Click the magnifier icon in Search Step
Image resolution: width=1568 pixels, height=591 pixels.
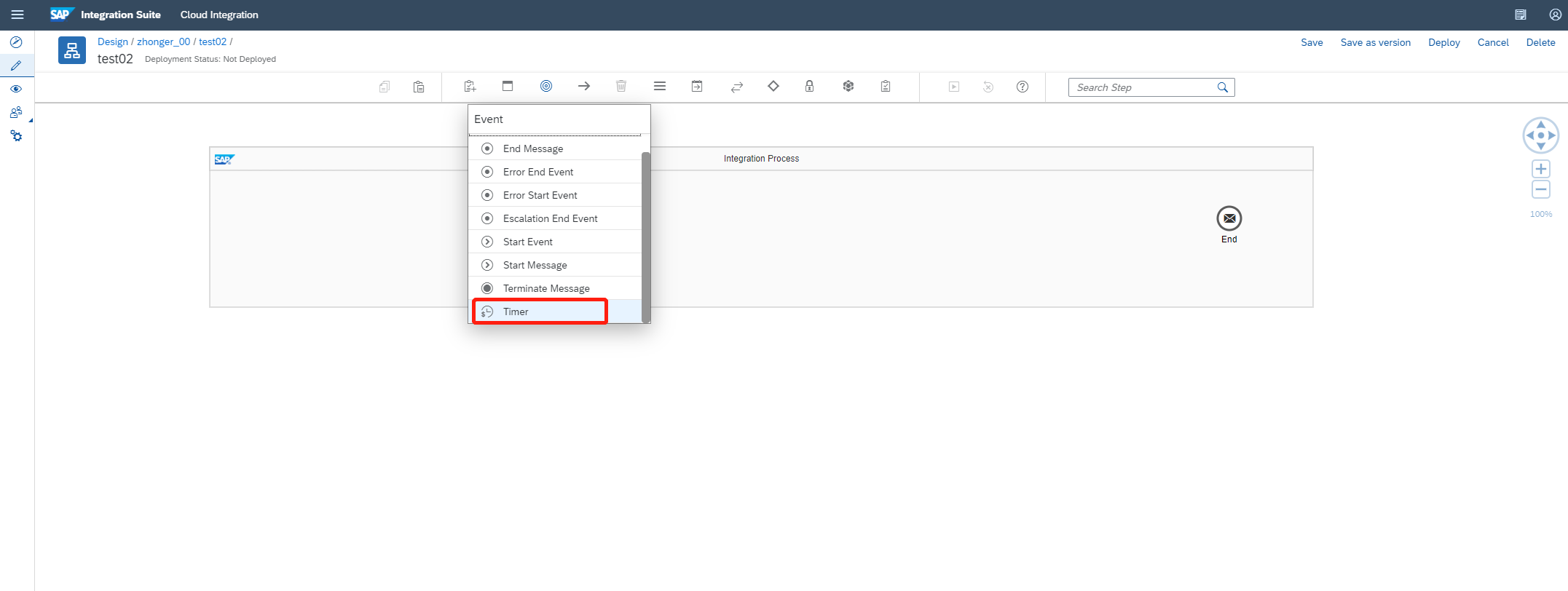(1223, 87)
